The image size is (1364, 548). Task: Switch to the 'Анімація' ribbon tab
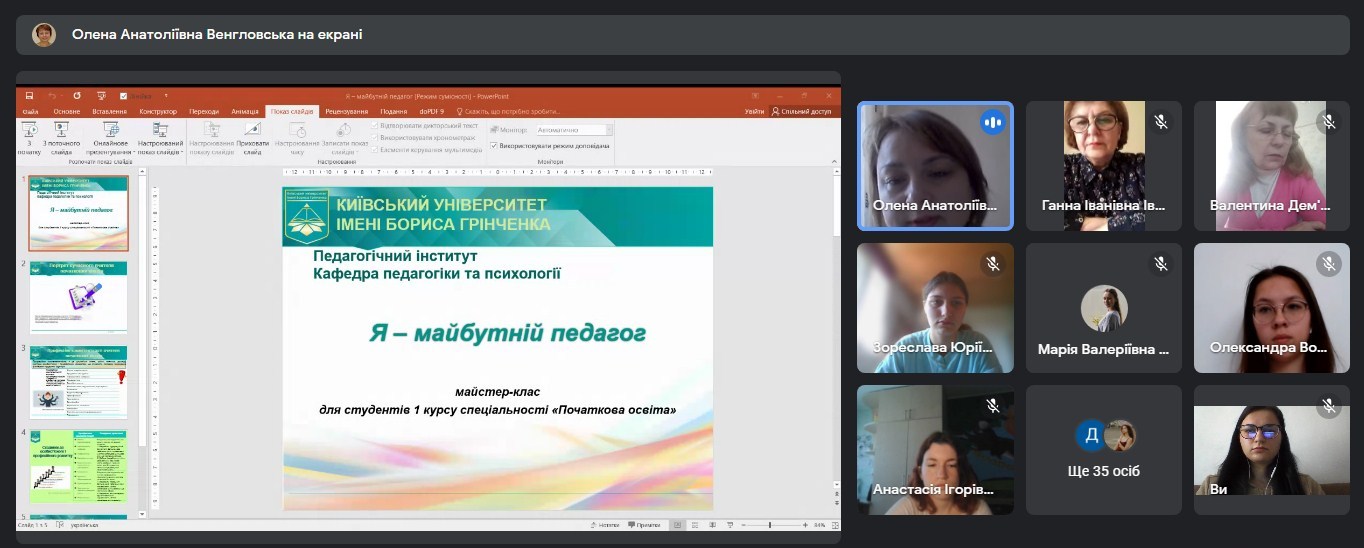[x=245, y=111]
